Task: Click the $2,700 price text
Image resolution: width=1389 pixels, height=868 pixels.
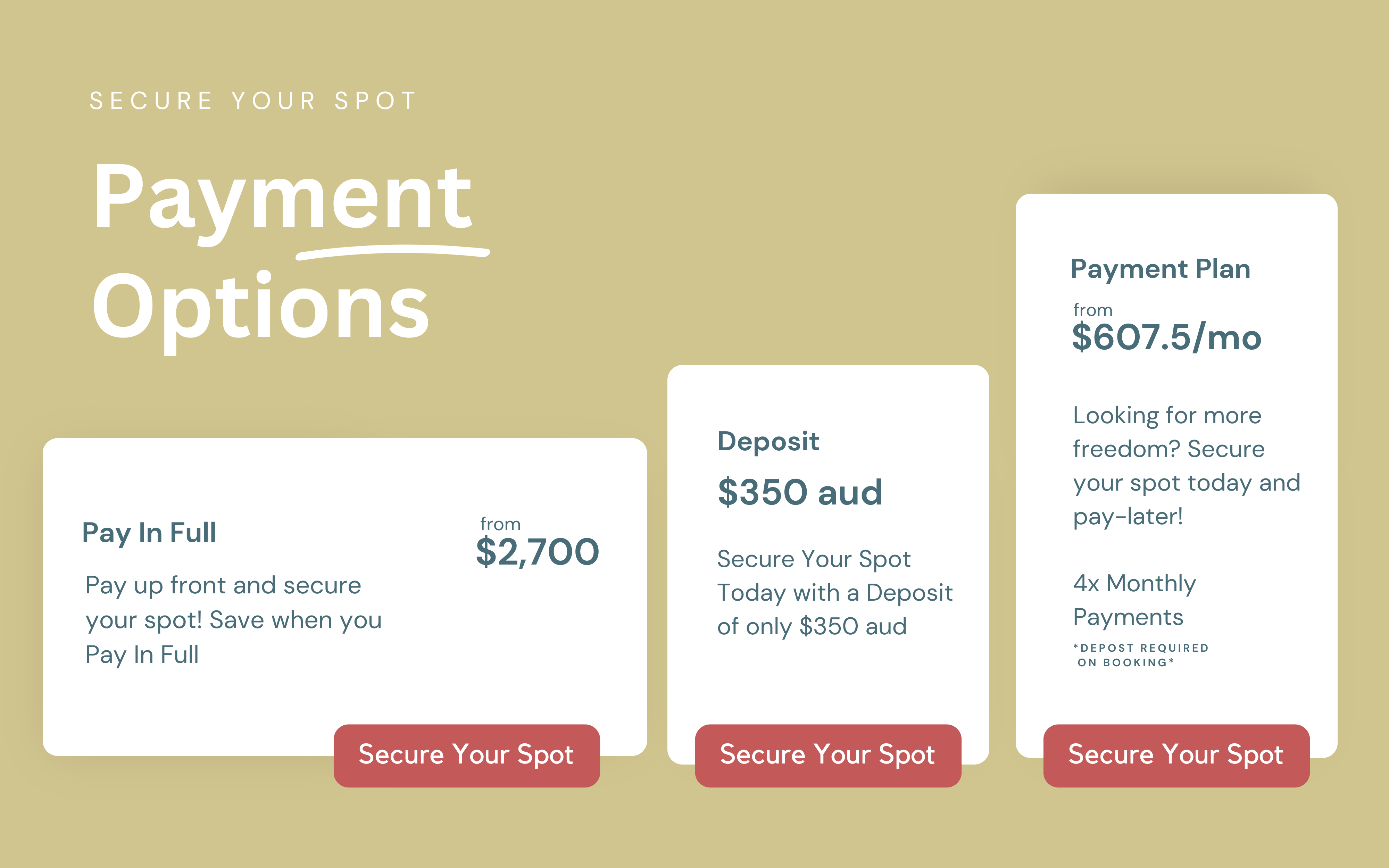Action: pos(537,552)
